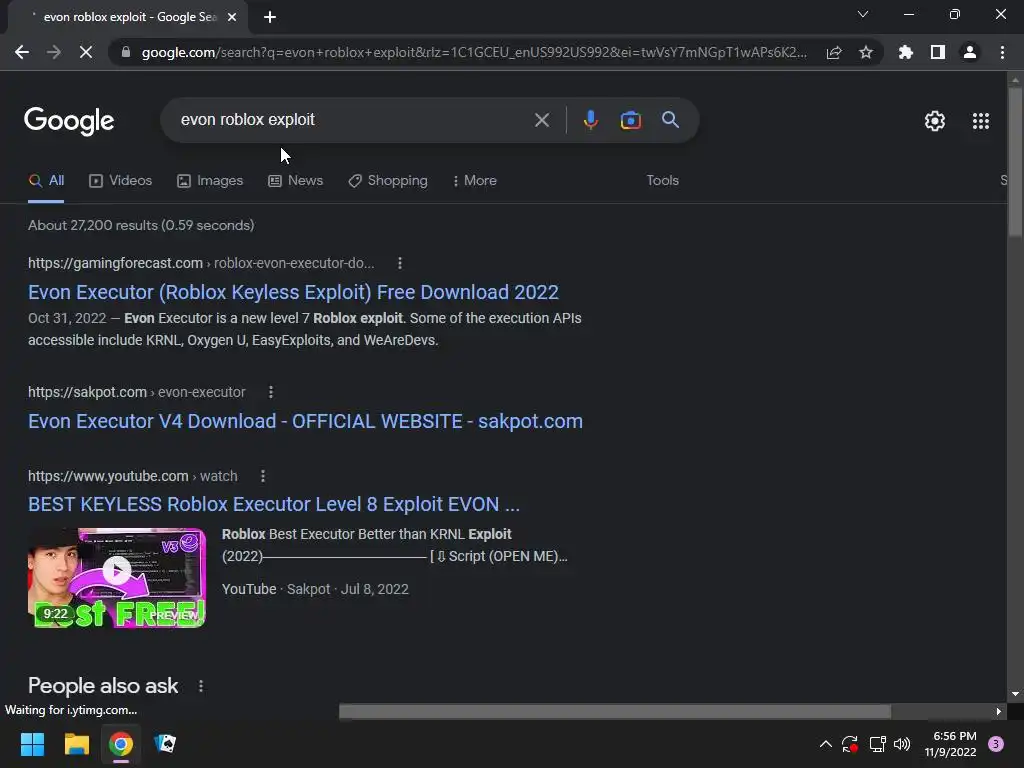
Task: Start a voice search with microphone
Action: click(x=591, y=120)
